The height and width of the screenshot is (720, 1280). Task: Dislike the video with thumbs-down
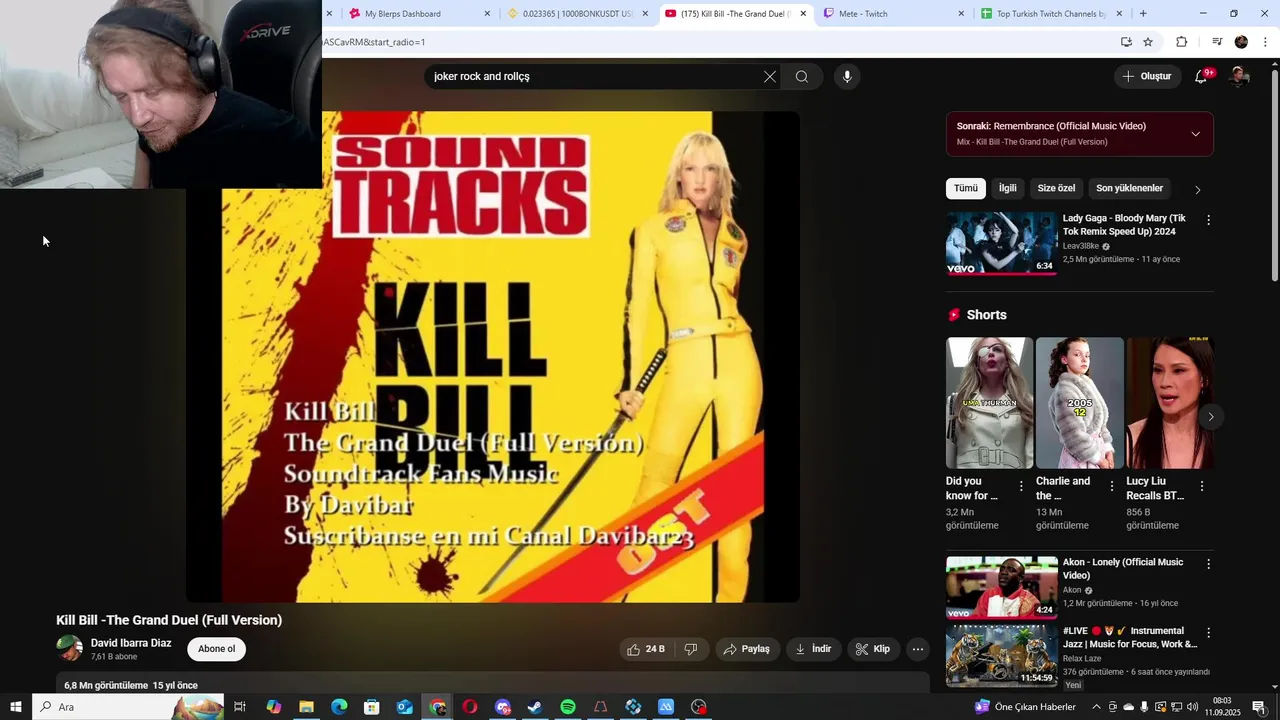(x=691, y=649)
